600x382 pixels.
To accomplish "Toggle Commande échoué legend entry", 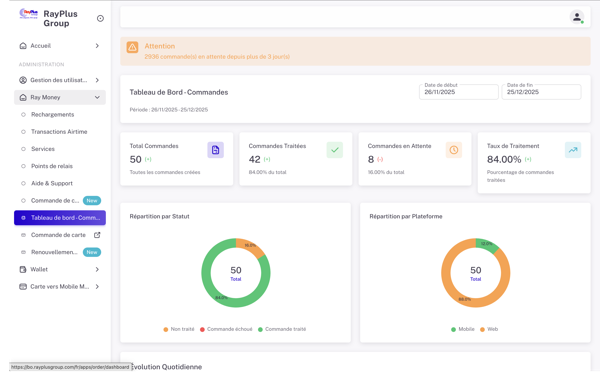I will (226, 329).
